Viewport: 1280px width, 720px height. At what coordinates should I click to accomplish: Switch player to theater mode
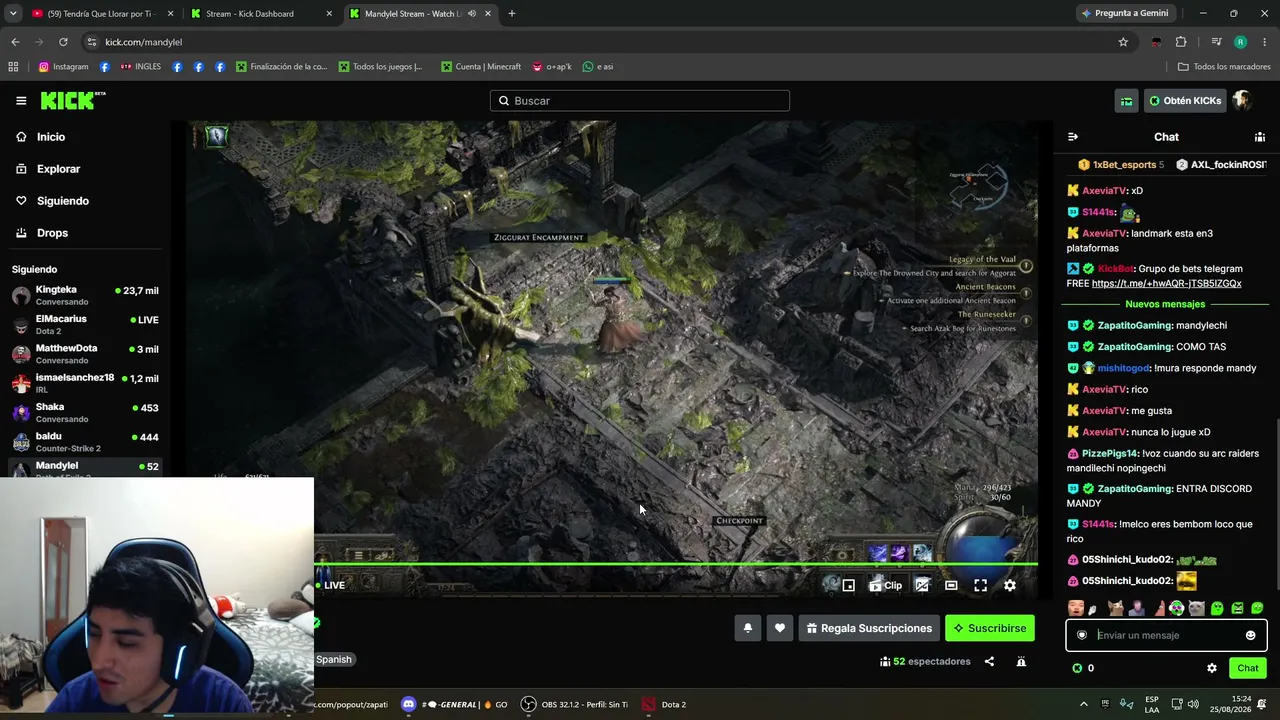tap(951, 585)
